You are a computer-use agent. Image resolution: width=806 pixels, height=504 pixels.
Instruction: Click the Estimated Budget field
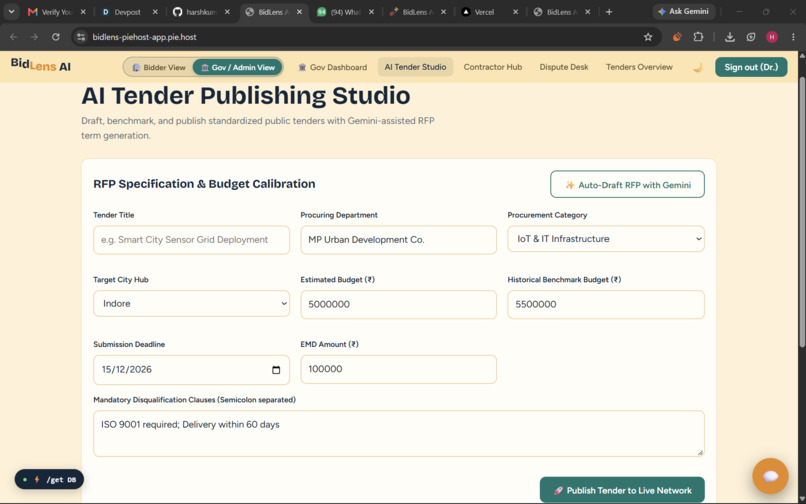click(398, 304)
